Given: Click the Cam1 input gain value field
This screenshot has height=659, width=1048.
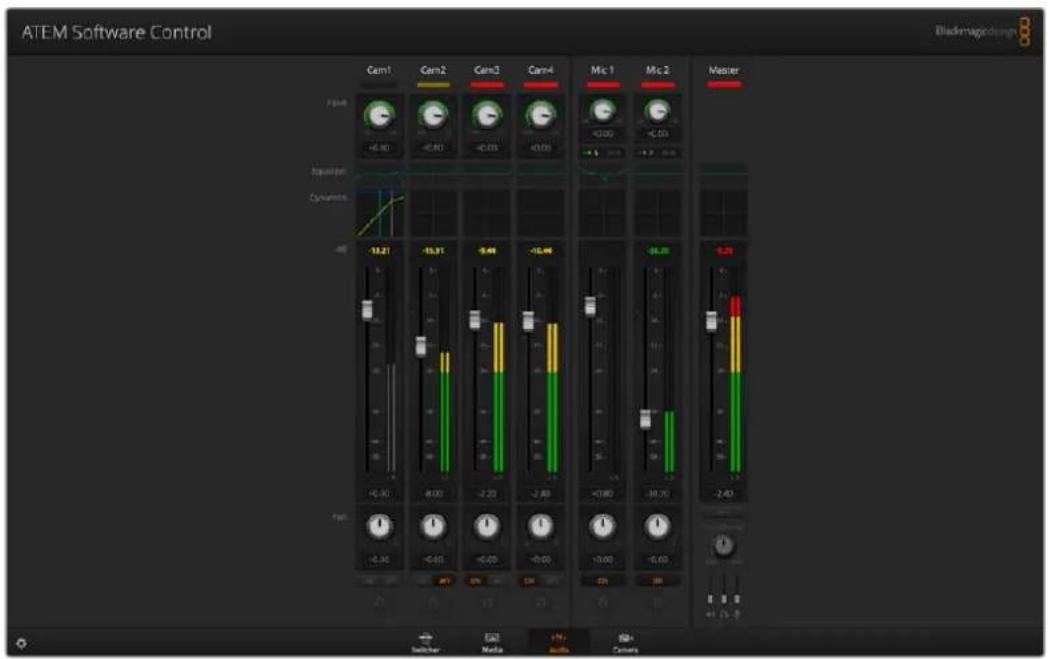Looking at the screenshot, I should (x=379, y=147).
